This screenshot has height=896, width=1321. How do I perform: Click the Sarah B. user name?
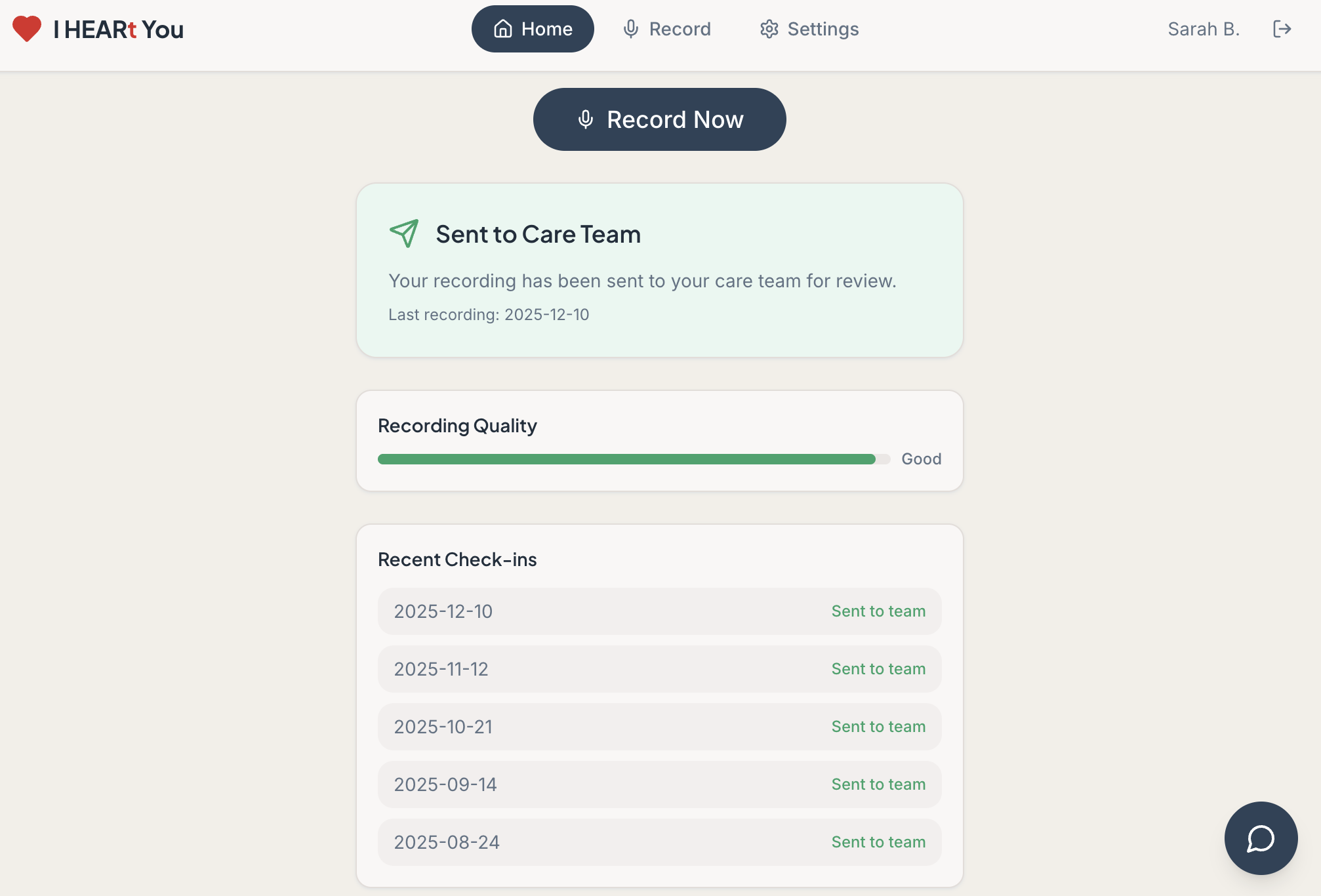point(1204,29)
